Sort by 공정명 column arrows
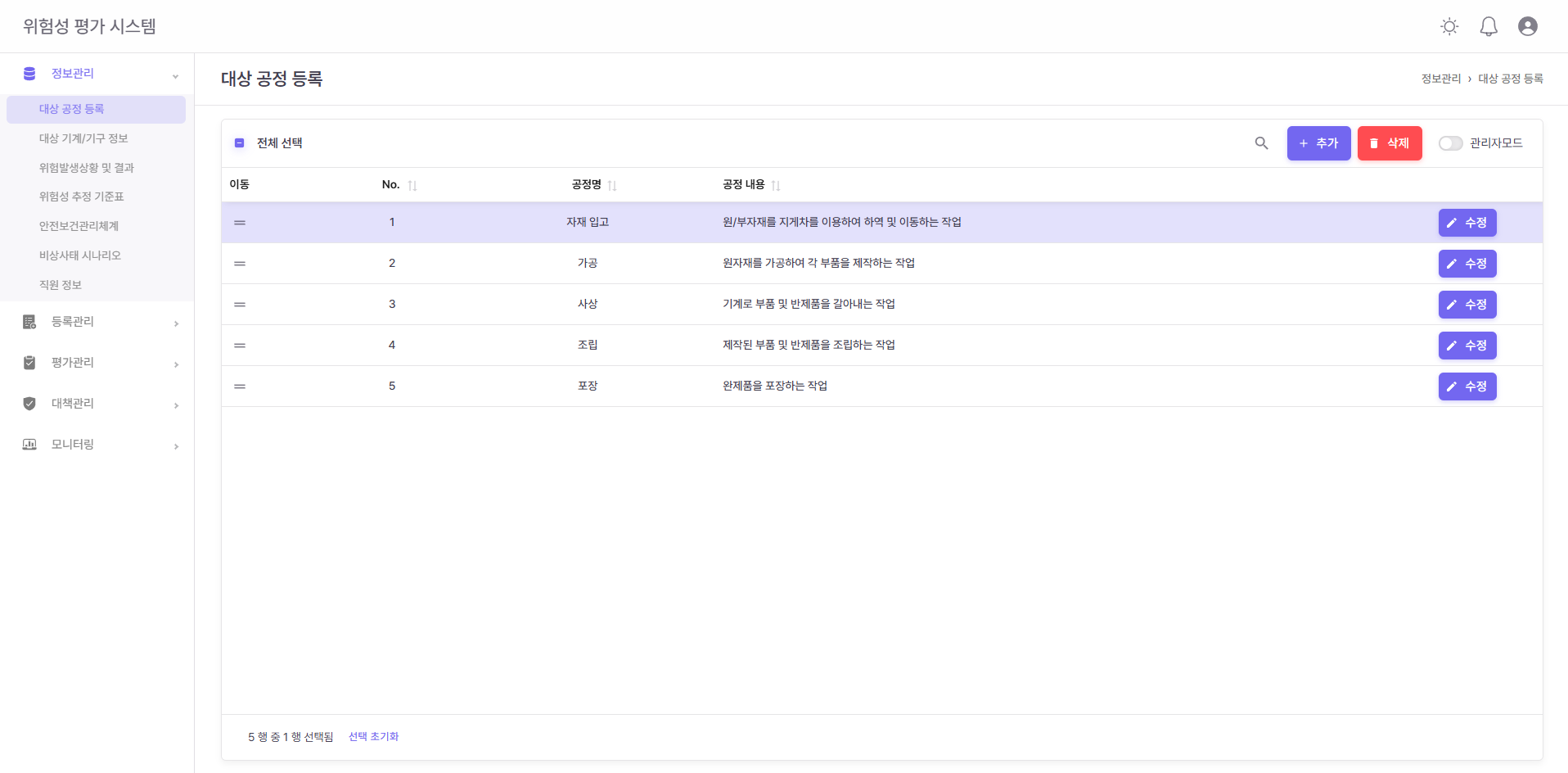 click(x=612, y=186)
